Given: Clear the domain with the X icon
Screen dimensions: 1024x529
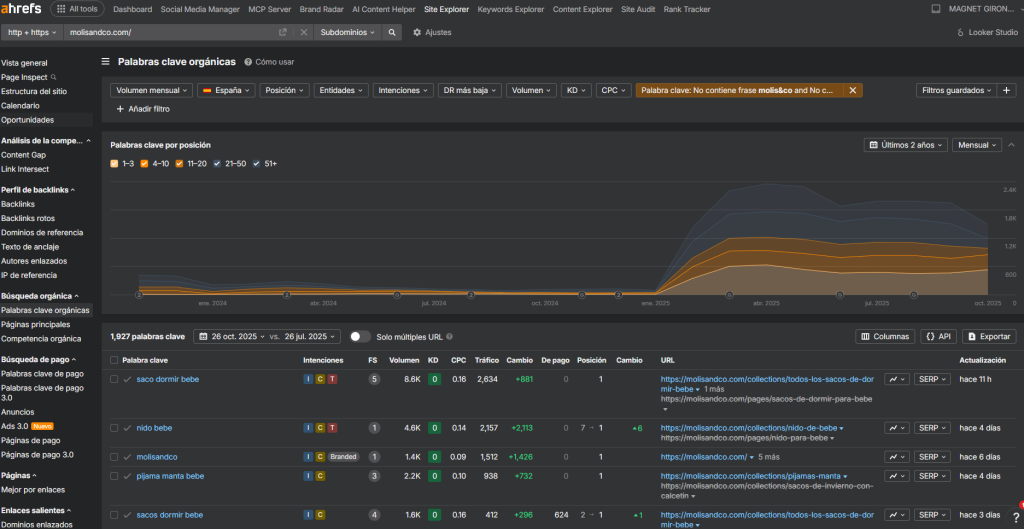Looking at the screenshot, I should [x=304, y=32].
